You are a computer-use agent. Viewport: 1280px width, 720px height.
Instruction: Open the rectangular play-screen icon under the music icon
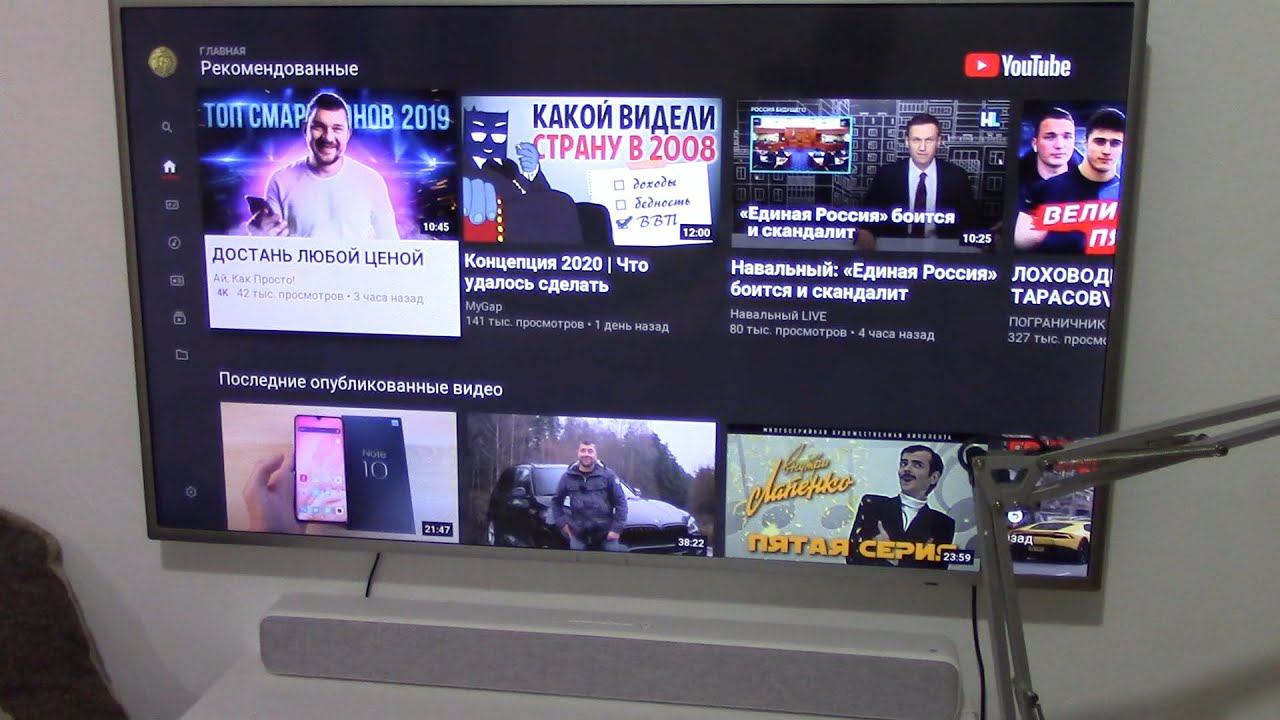pyautogui.click(x=176, y=280)
